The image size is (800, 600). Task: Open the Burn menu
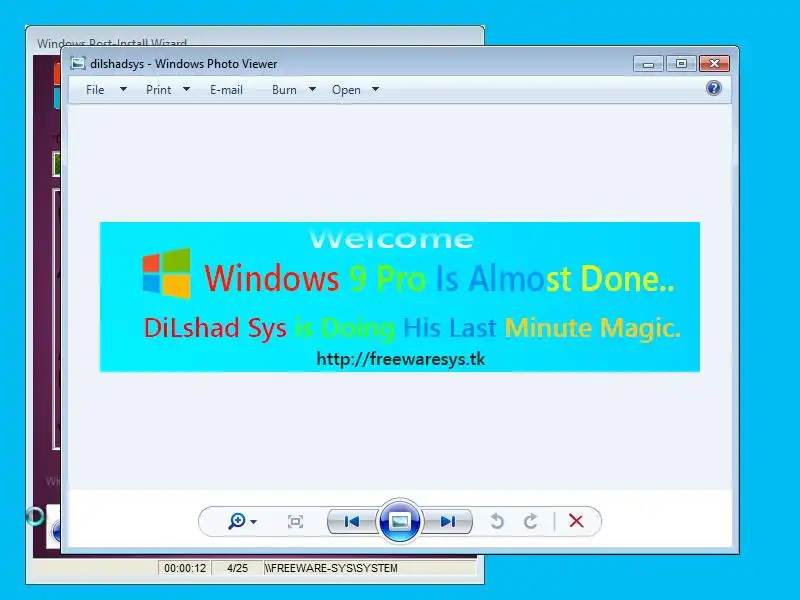tap(284, 90)
